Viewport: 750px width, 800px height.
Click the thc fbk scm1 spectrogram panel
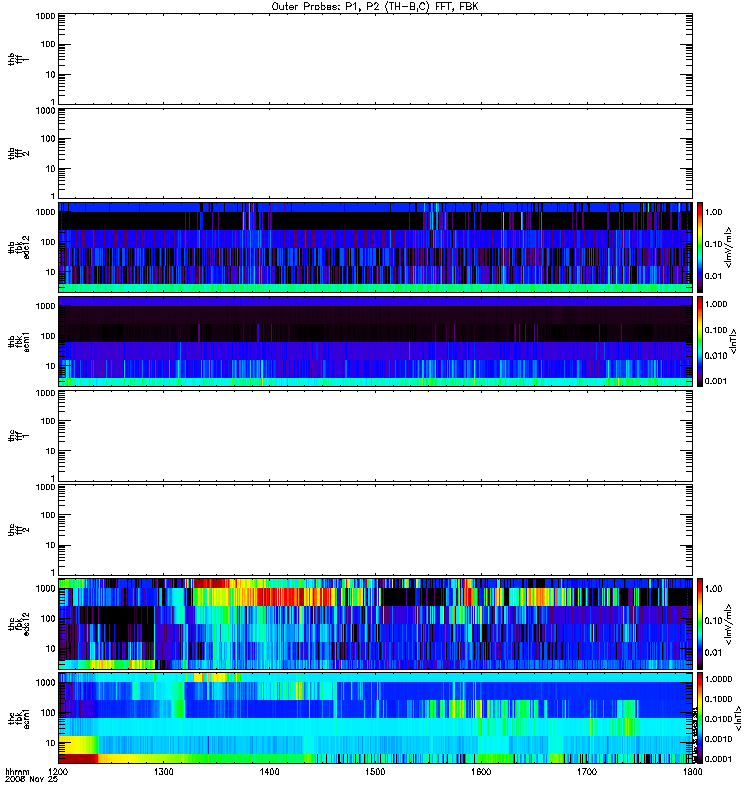[x=376, y=718]
